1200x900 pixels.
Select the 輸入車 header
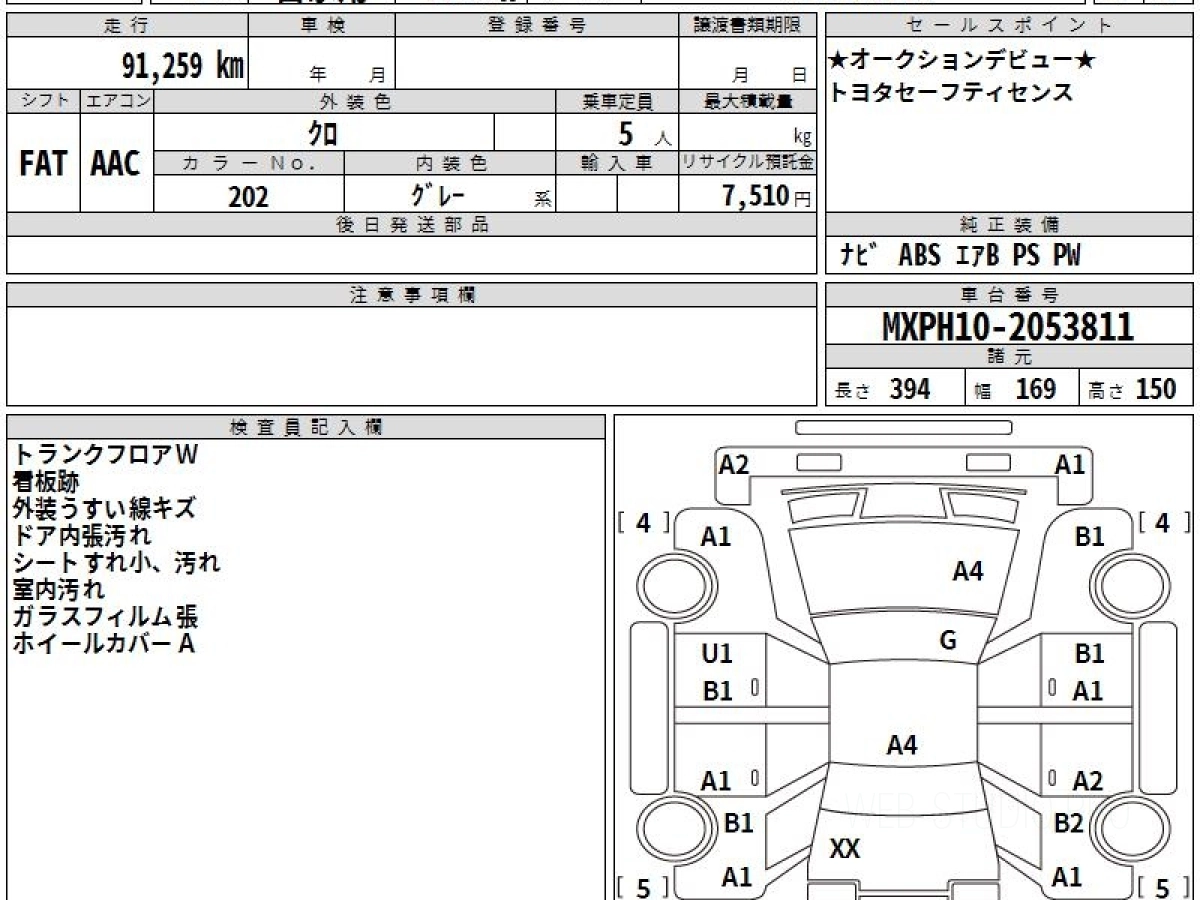click(617, 163)
